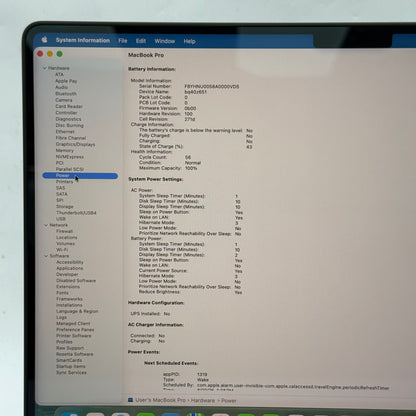Select Disc Burning in the sidebar

70,125
